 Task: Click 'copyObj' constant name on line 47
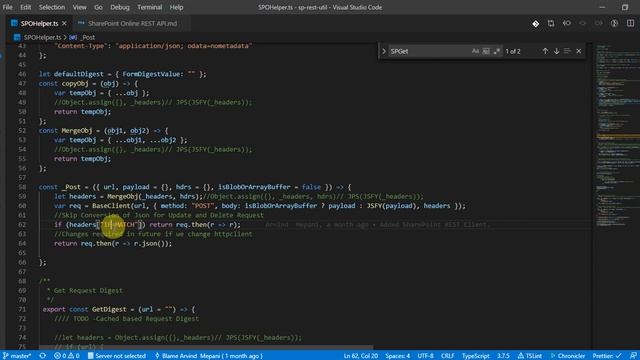pyautogui.click(x=75, y=84)
